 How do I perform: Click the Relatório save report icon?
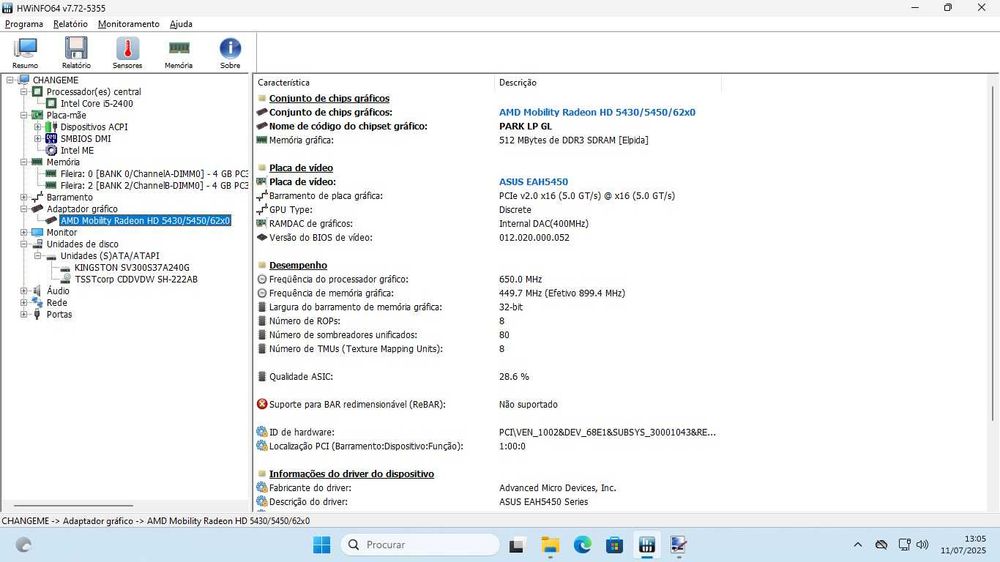coord(76,52)
